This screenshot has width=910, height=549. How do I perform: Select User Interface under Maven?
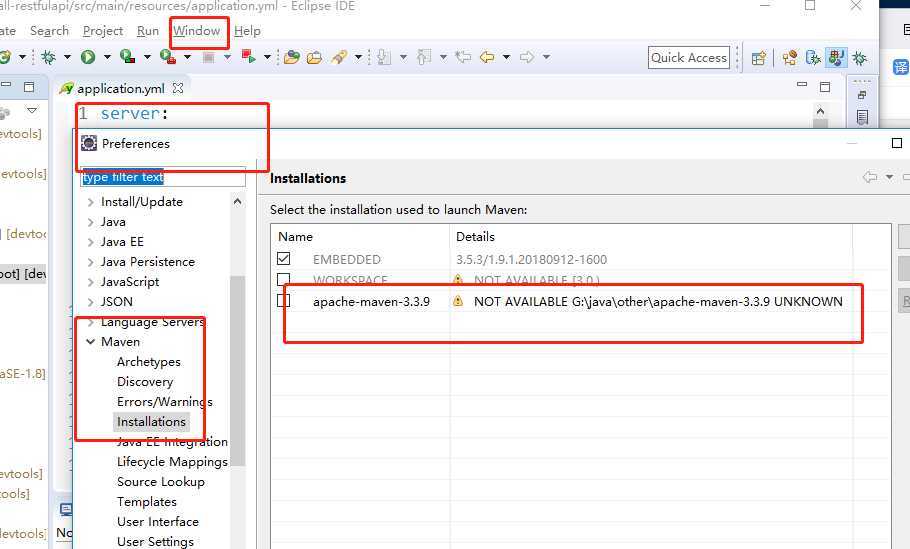[x=158, y=522]
